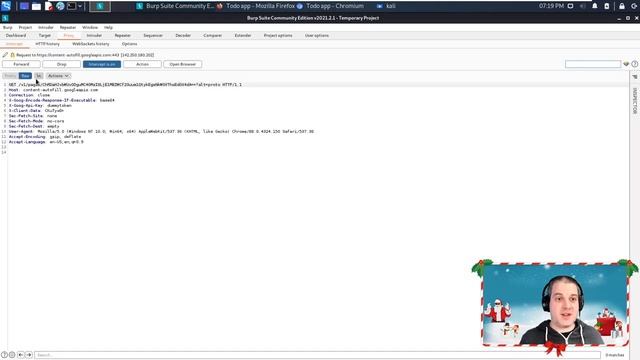Launch the terminal emulator icon

pos(71,6)
